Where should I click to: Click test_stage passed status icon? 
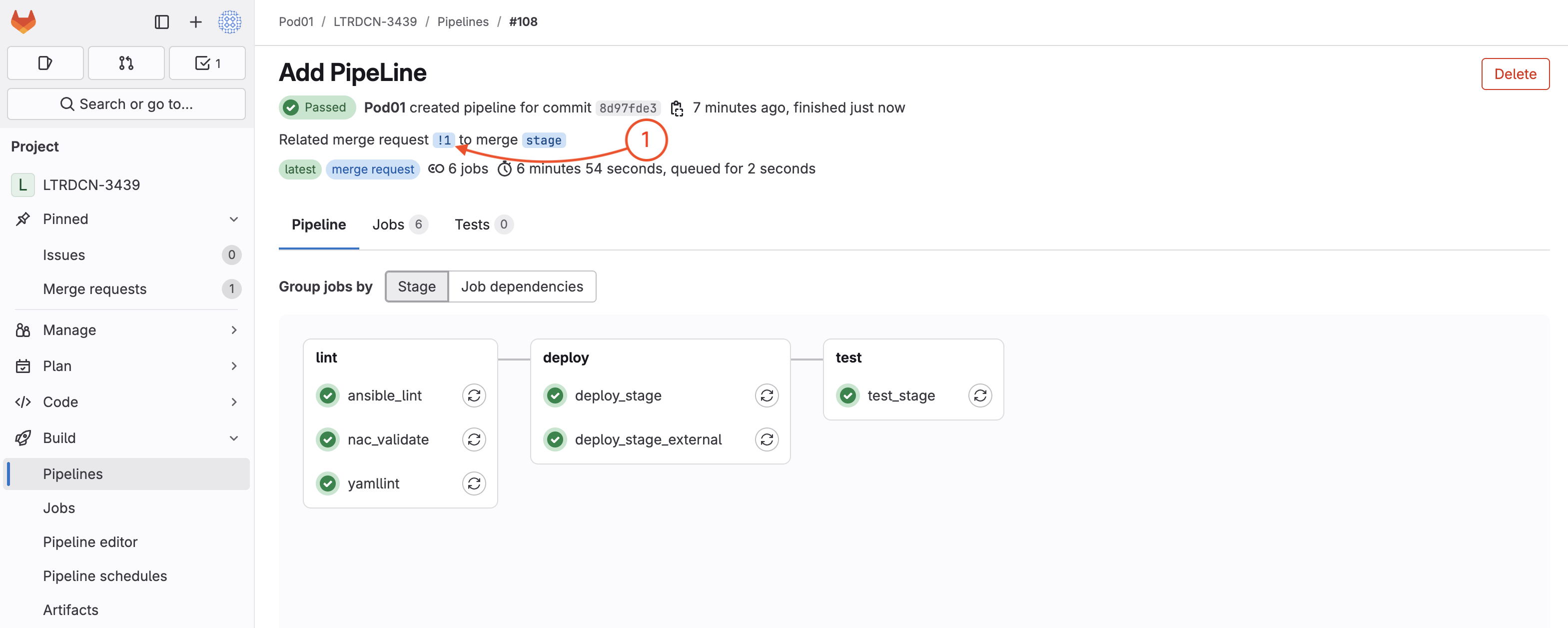tap(848, 395)
